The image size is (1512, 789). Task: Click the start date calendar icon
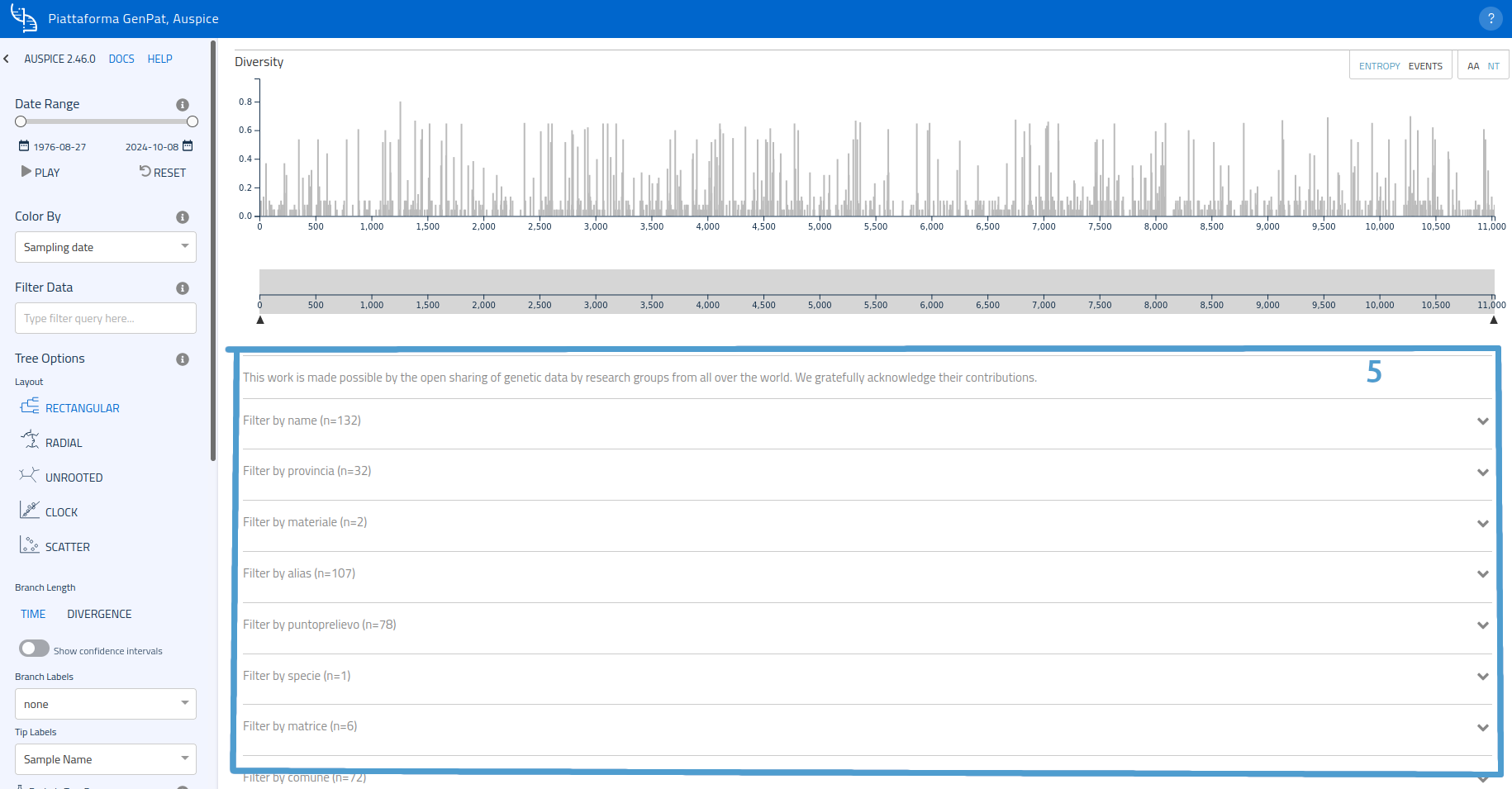(24, 146)
